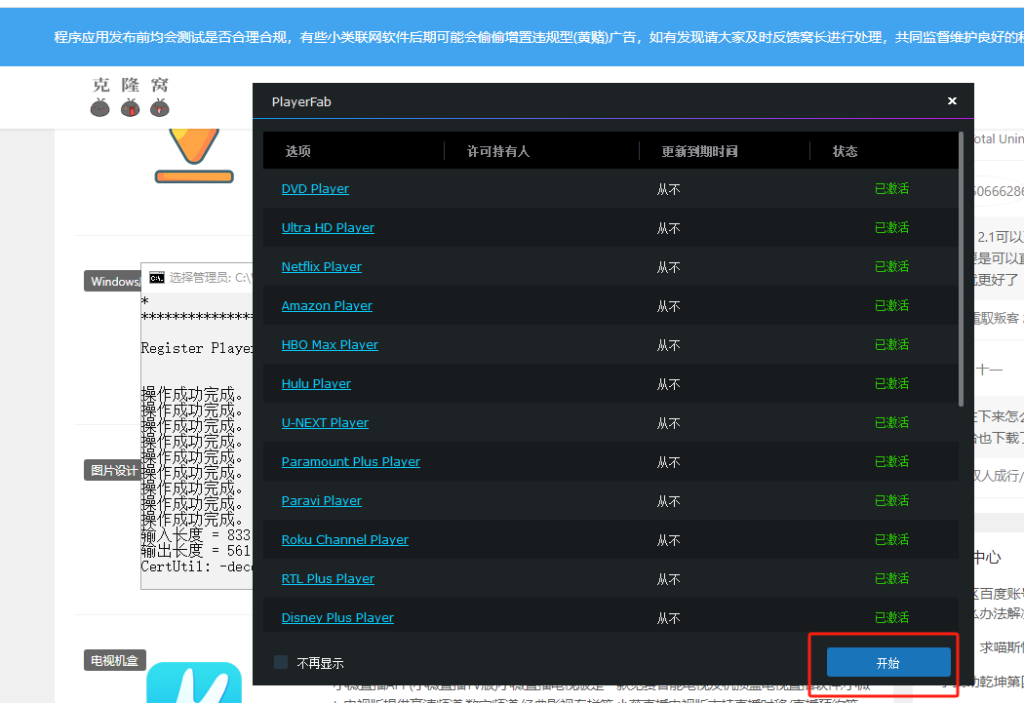This screenshot has height=703, width=1024.
Task: Open the Paravi Player link
Action: point(321,501)
